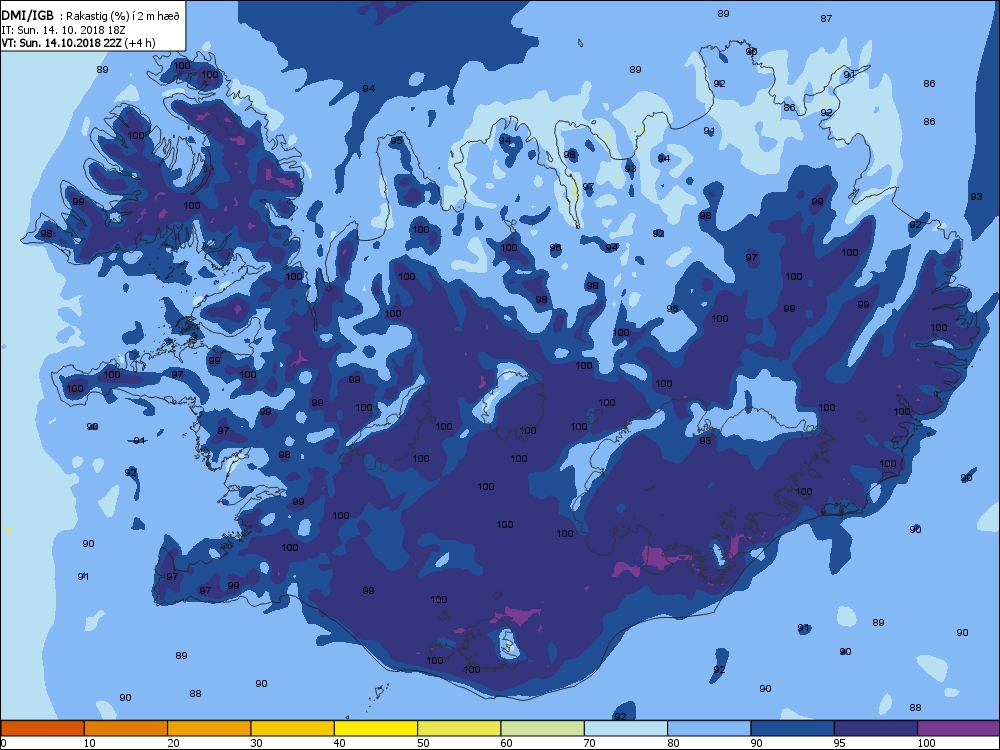Click the '70' label under the color bar
This screenshot has height=750, width=1000.
[590, 743]
